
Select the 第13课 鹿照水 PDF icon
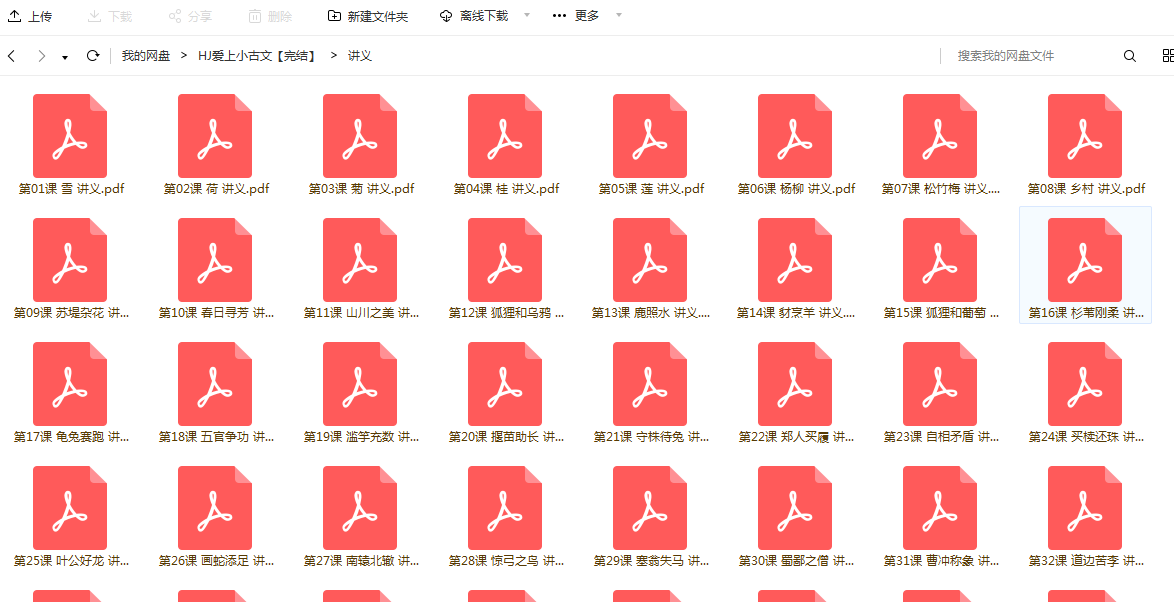pyautogui.click(x=650, y=261)
